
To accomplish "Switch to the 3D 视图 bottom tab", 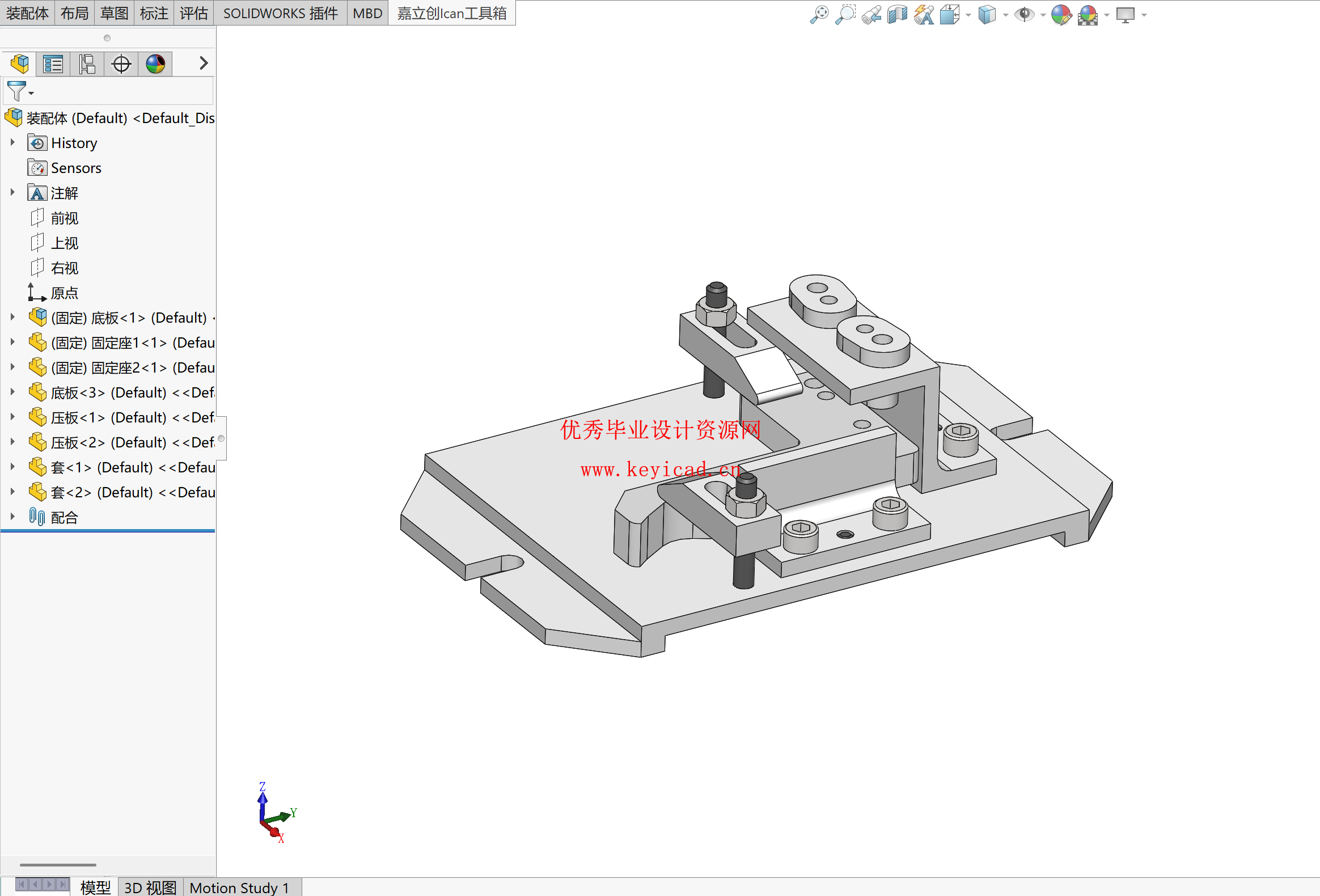I will (x=150, y=887).
